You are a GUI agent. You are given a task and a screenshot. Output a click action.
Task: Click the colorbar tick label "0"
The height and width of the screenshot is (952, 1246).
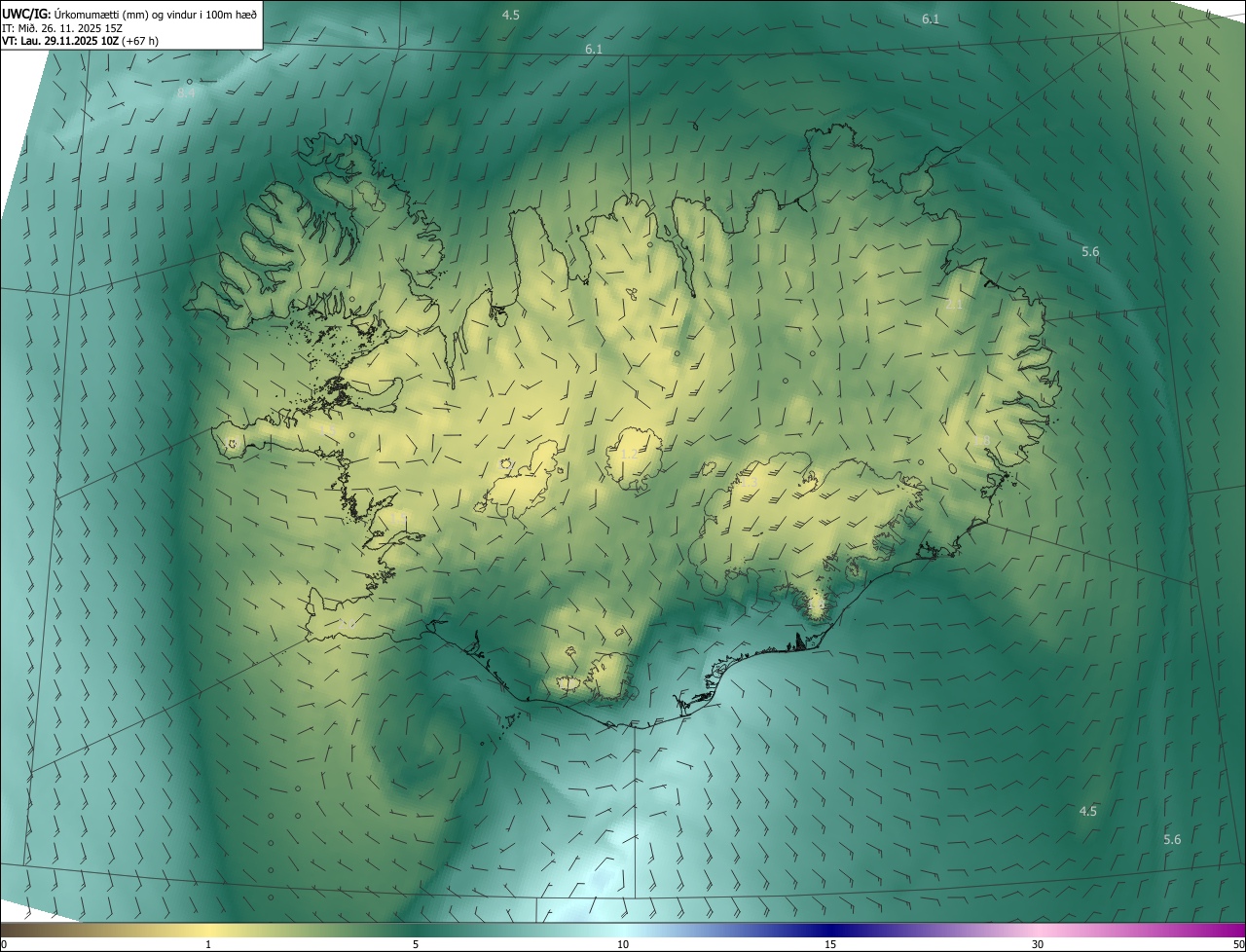click(x=4, y=944)
